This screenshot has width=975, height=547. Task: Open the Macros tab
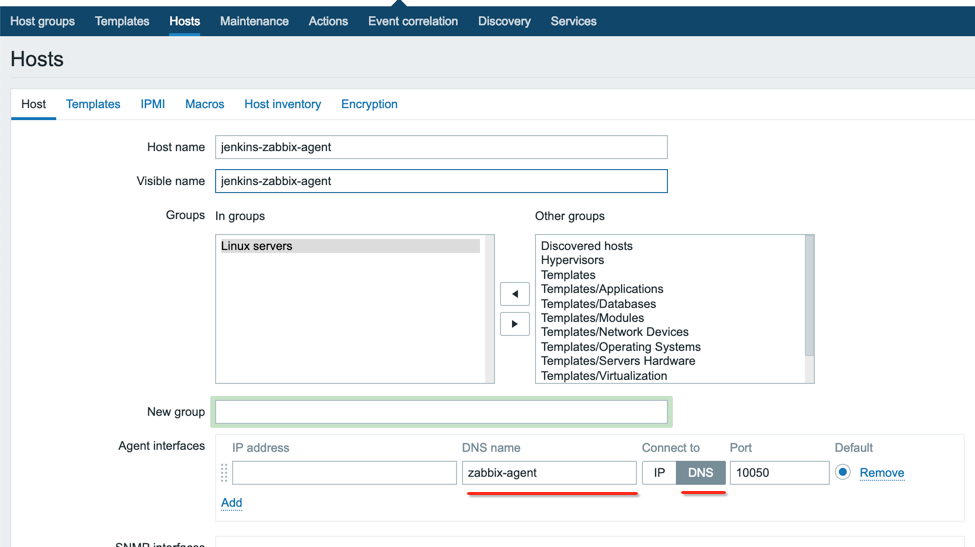[x=204, y=104]
